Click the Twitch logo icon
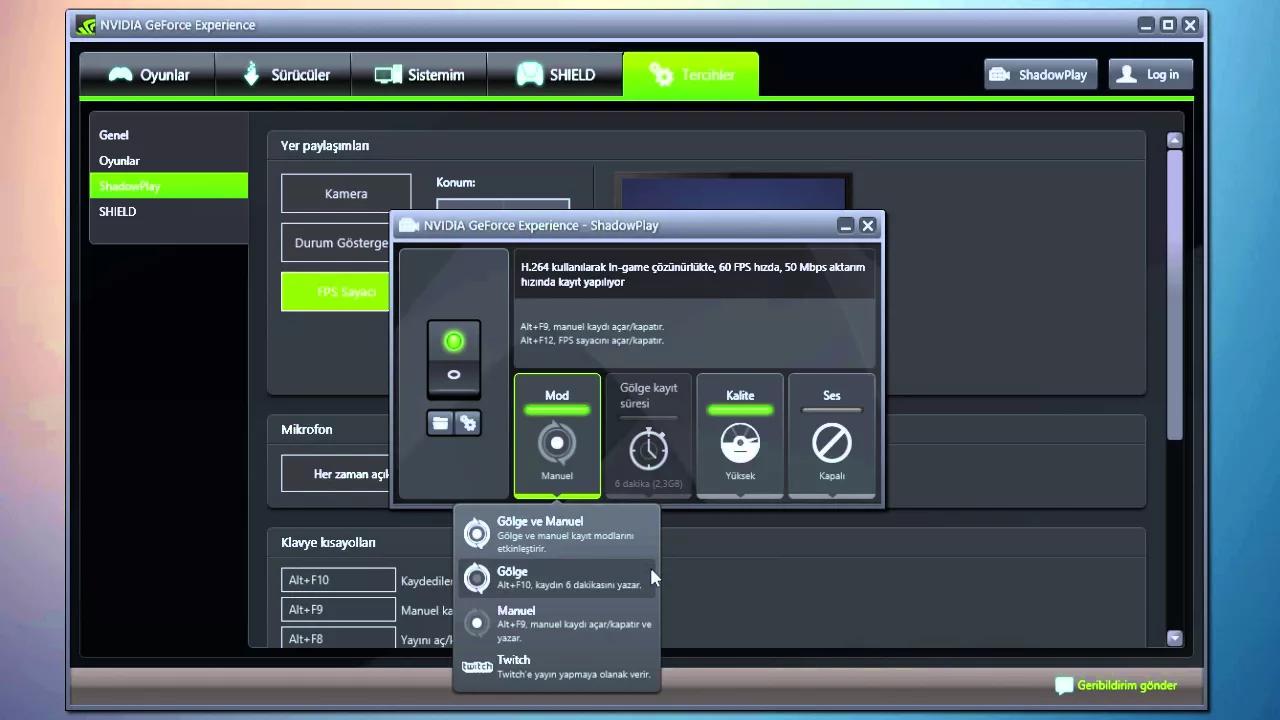Screen dimensions: 1280x720 pos(477,667)
